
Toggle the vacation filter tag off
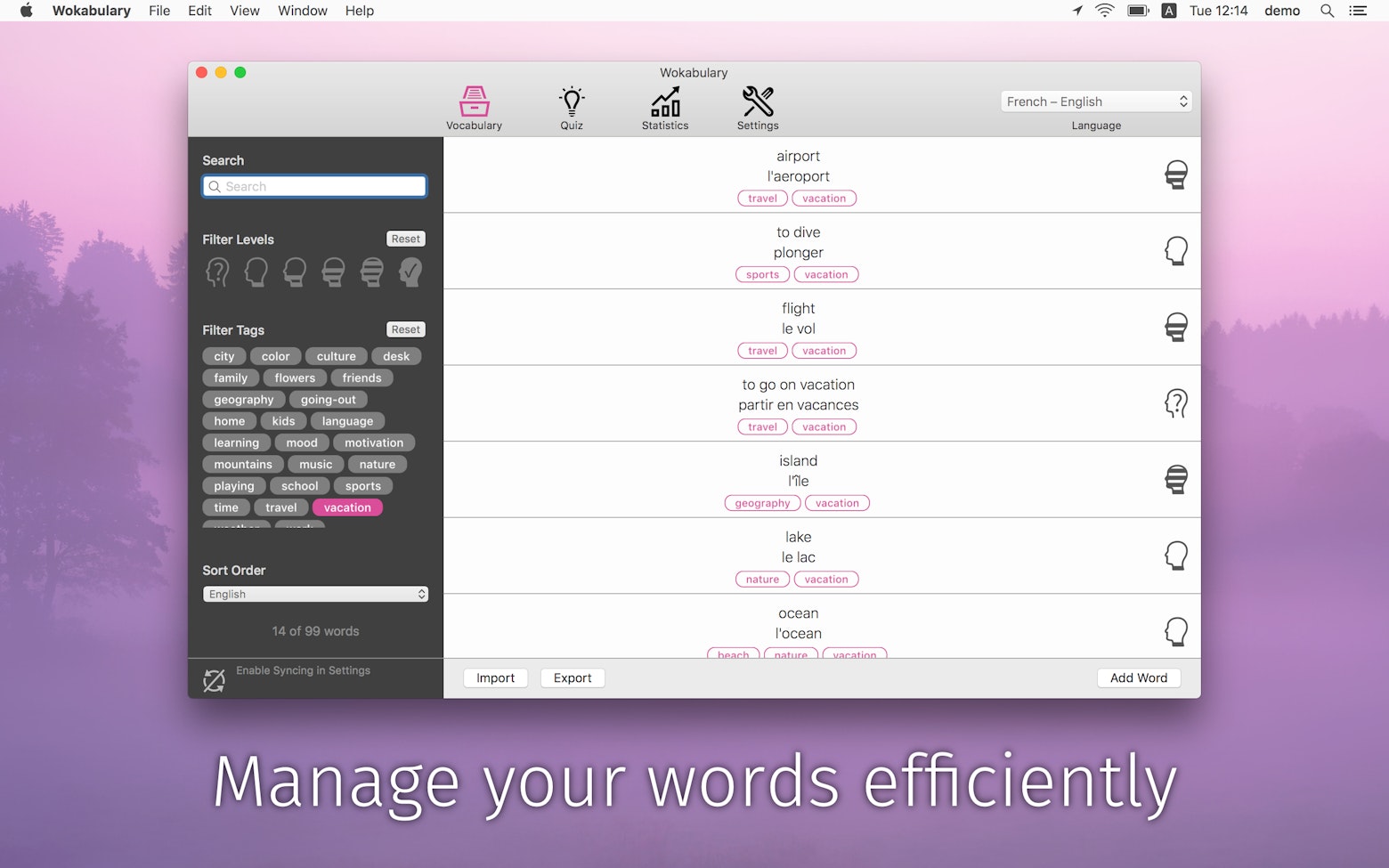[347, 507]
